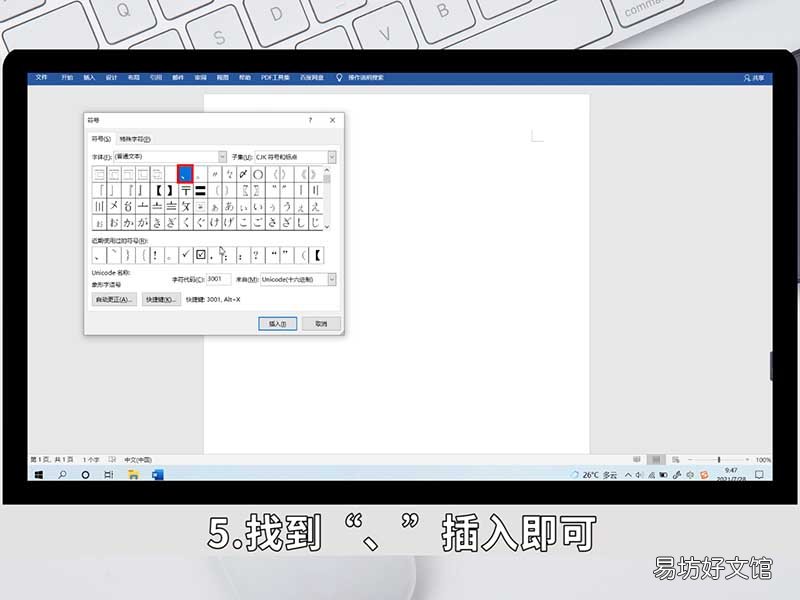Select the あ hiragana character
Viewport: 800px width, 600px height.
pos(229,207)
